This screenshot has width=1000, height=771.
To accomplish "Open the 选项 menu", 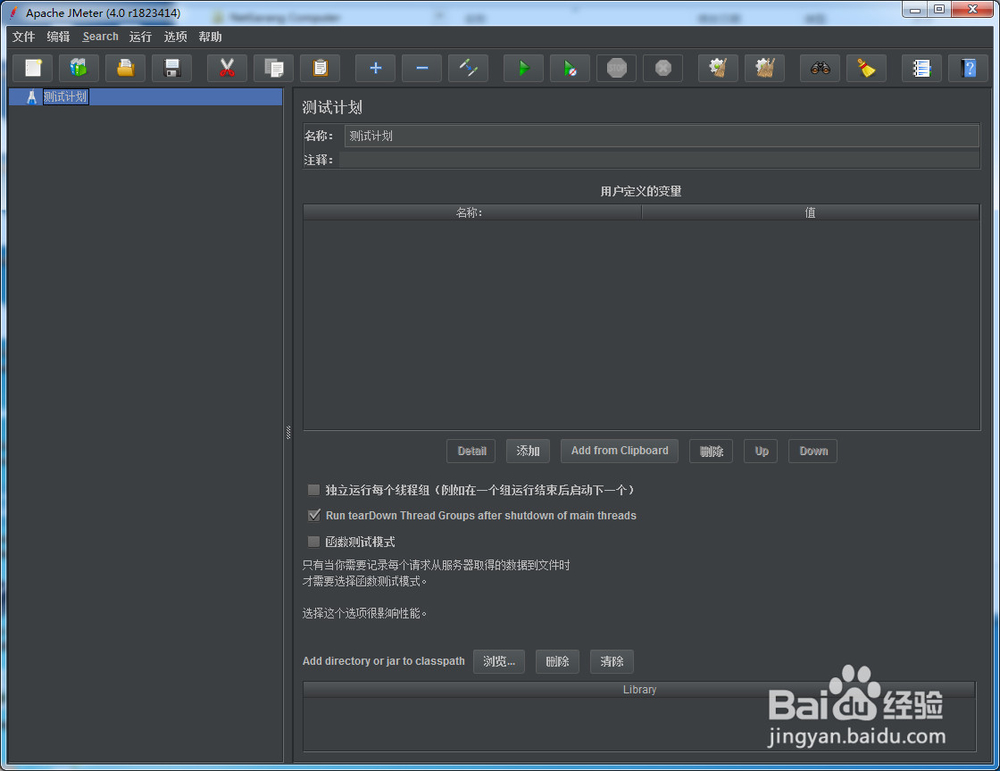I will click(175, 36).
